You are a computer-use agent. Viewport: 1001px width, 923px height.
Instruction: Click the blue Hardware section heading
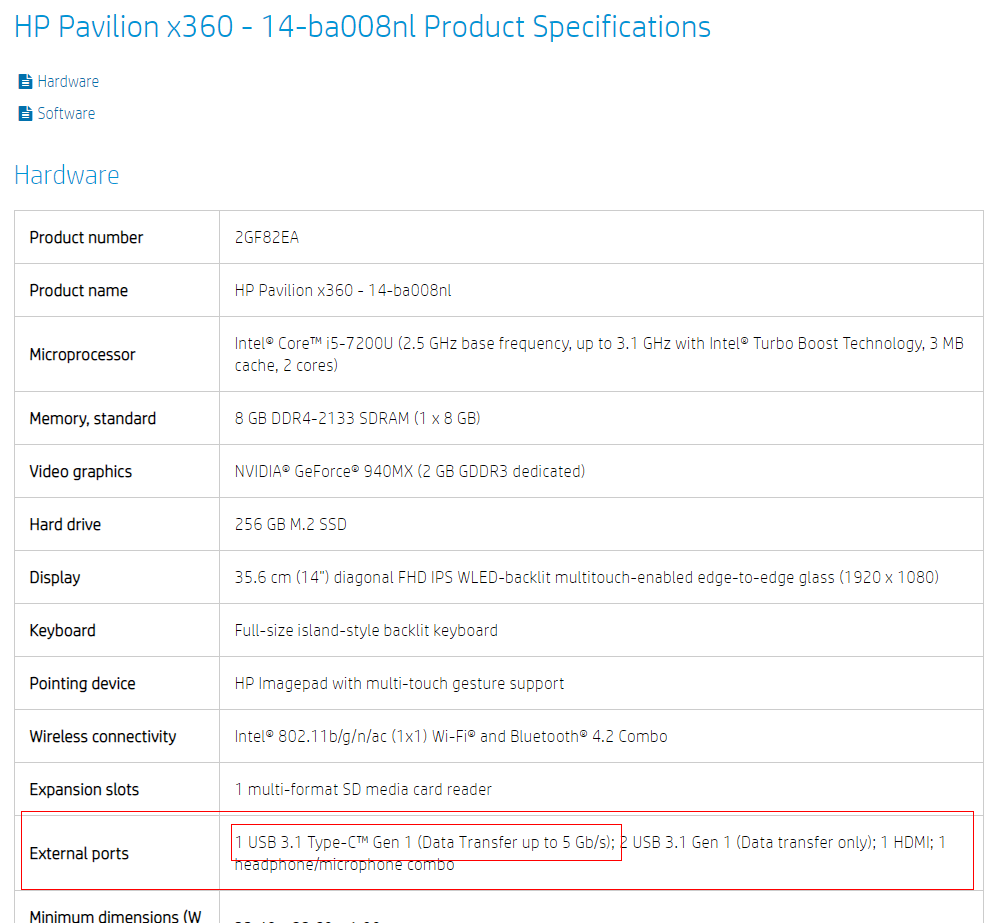[66, 175]
